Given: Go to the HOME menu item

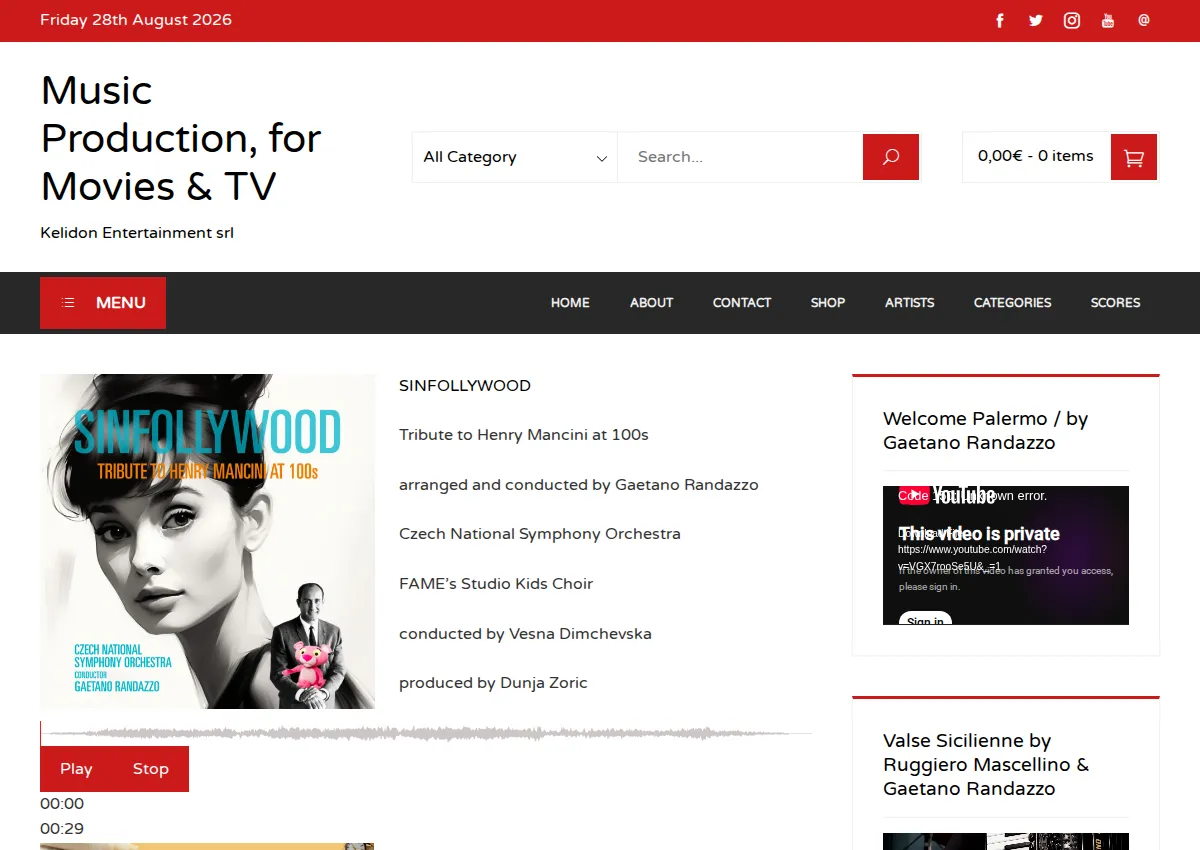Looking at the screenshot, I should pyautogui.click(x=570, y=303).
